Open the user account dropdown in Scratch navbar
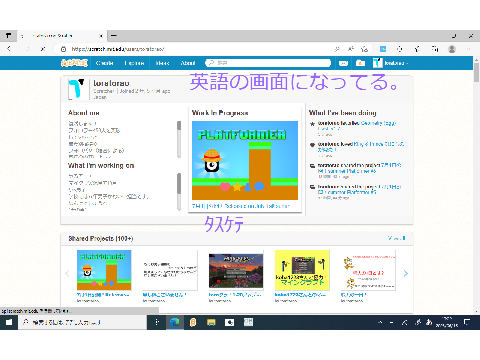Screen dimensions: 480x360 pos(391,63)
